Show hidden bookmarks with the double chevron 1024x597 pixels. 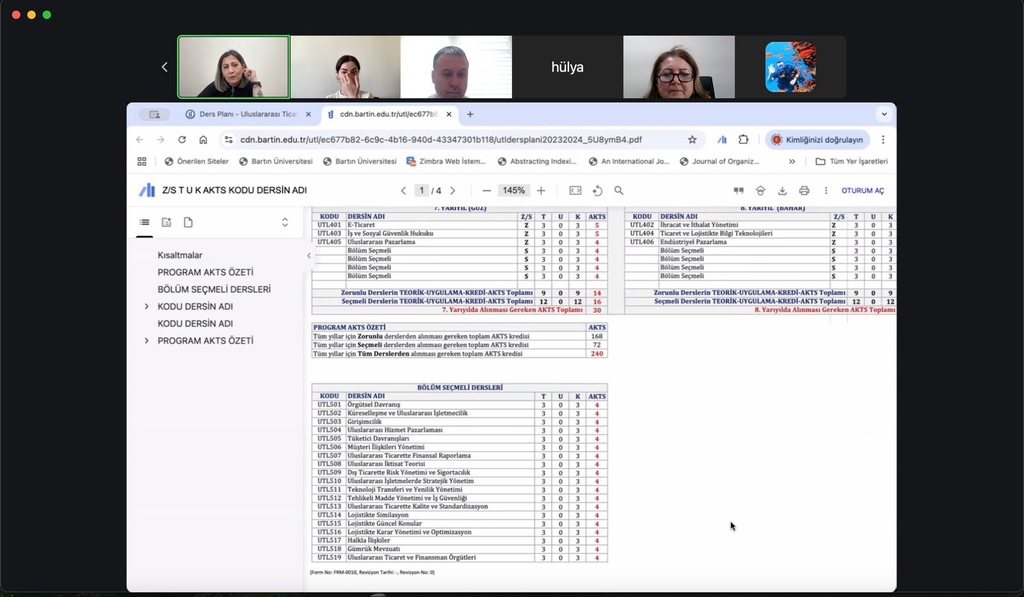(x=792, y=161)
